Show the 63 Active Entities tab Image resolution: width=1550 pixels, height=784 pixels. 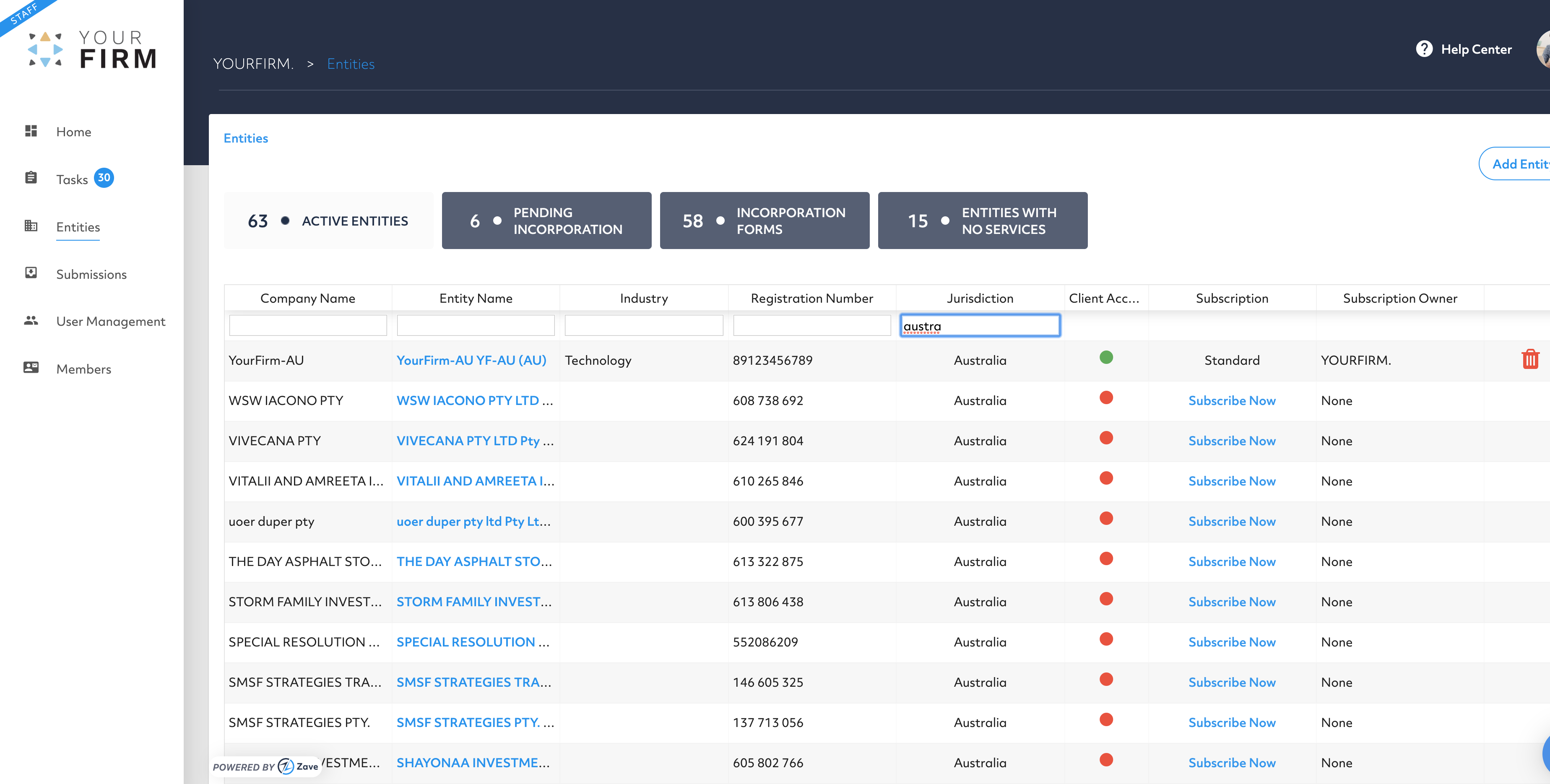[x=328, y=221]
